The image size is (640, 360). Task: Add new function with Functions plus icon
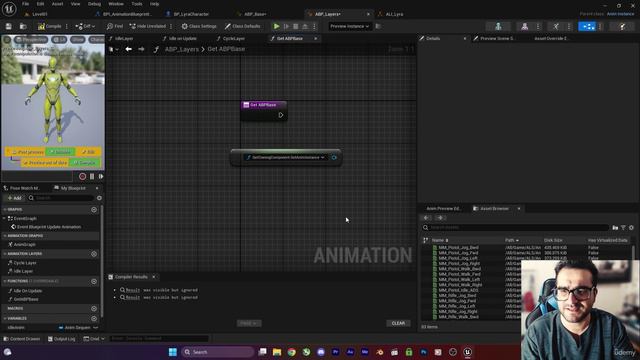[94, 281]
